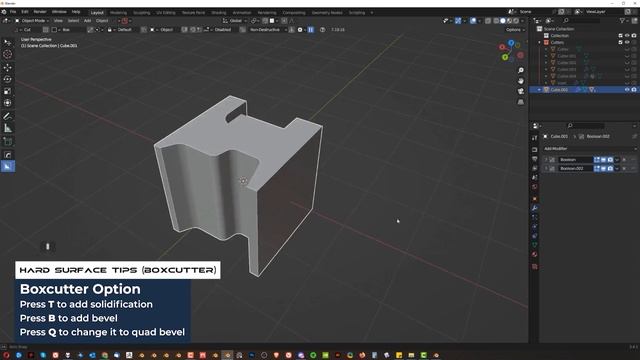Select the Annotate pencil tool
The height and width of the screenshot is (360, 640).
tap(7, 116)
